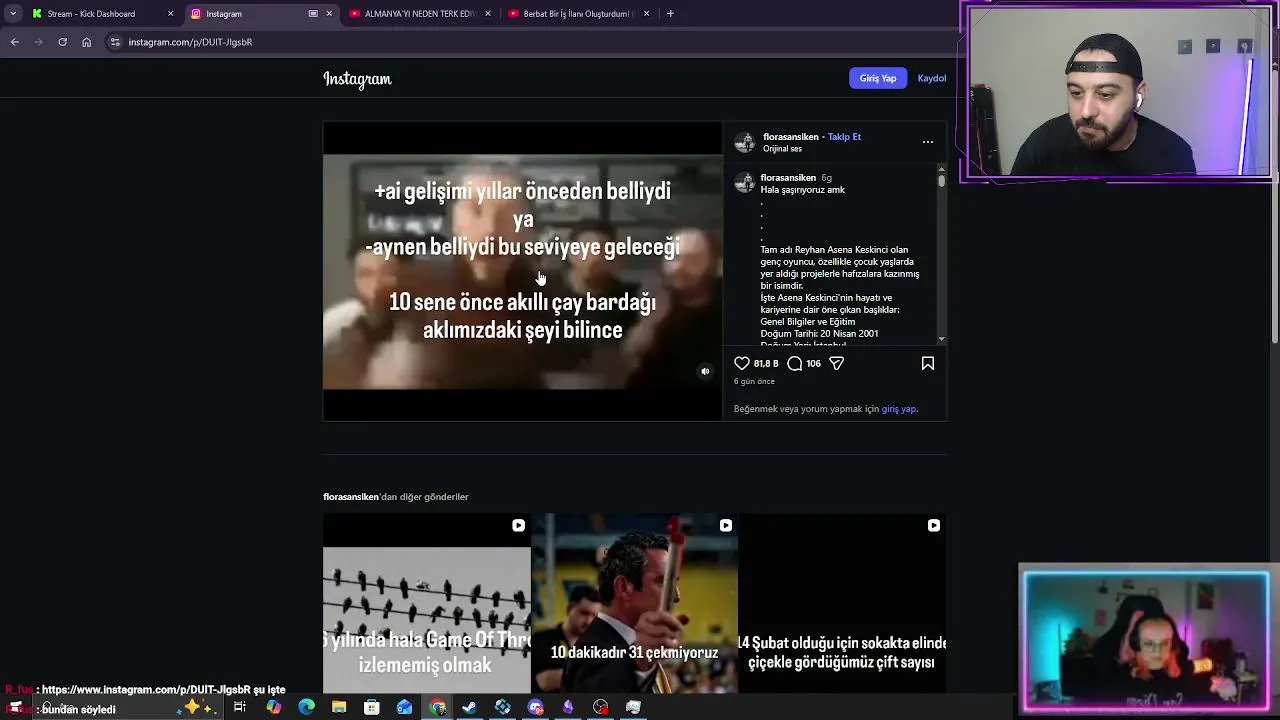The image size is (1280, 720).
Task: Open a new browser tab
Action: (670, 14)
